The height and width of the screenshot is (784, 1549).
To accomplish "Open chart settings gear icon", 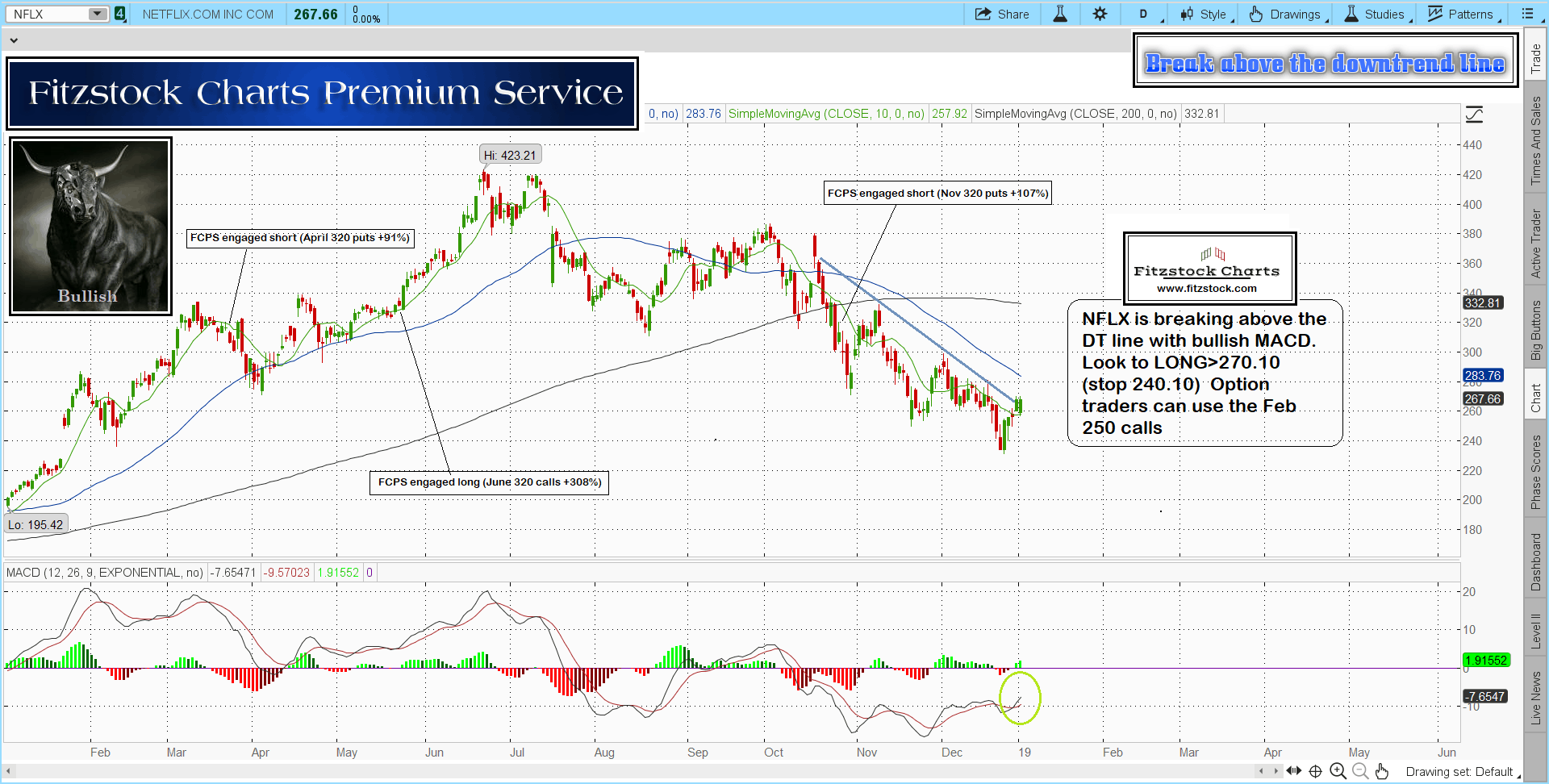I will pyautogui.click(x=1100, y=15).
